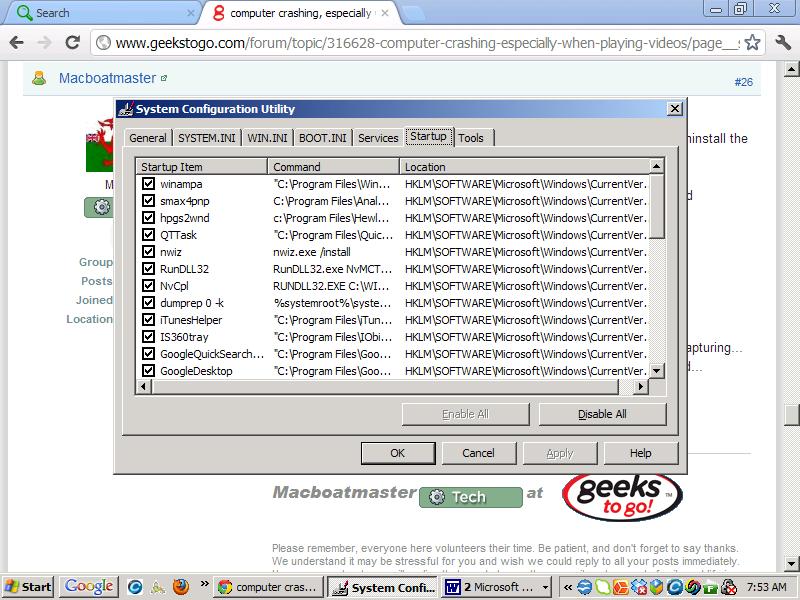Uncheck the NvCpl startup item
The image size is (800, 600).
[x=148, y=286]
